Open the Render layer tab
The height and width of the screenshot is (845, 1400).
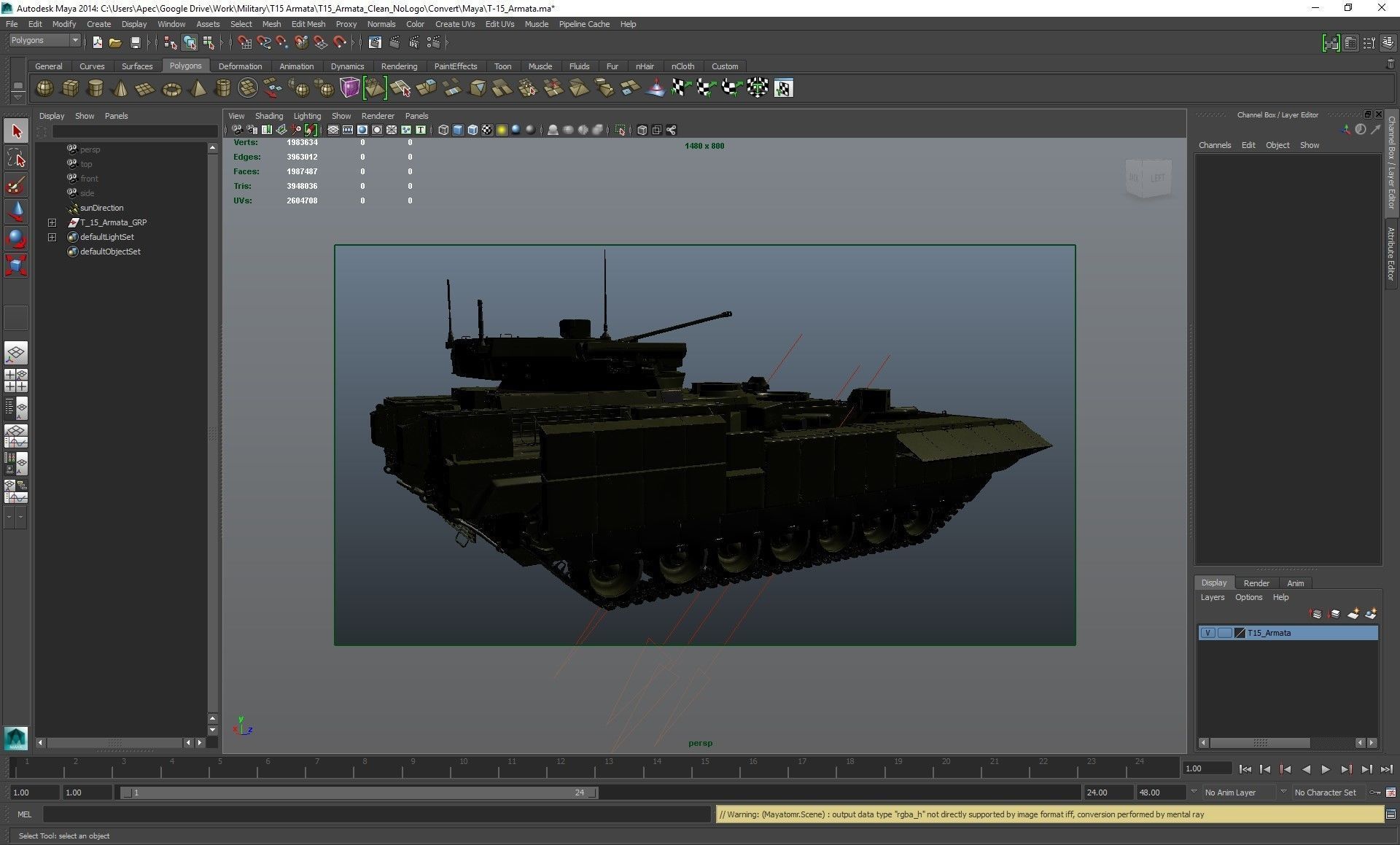tap(1256, 583)
